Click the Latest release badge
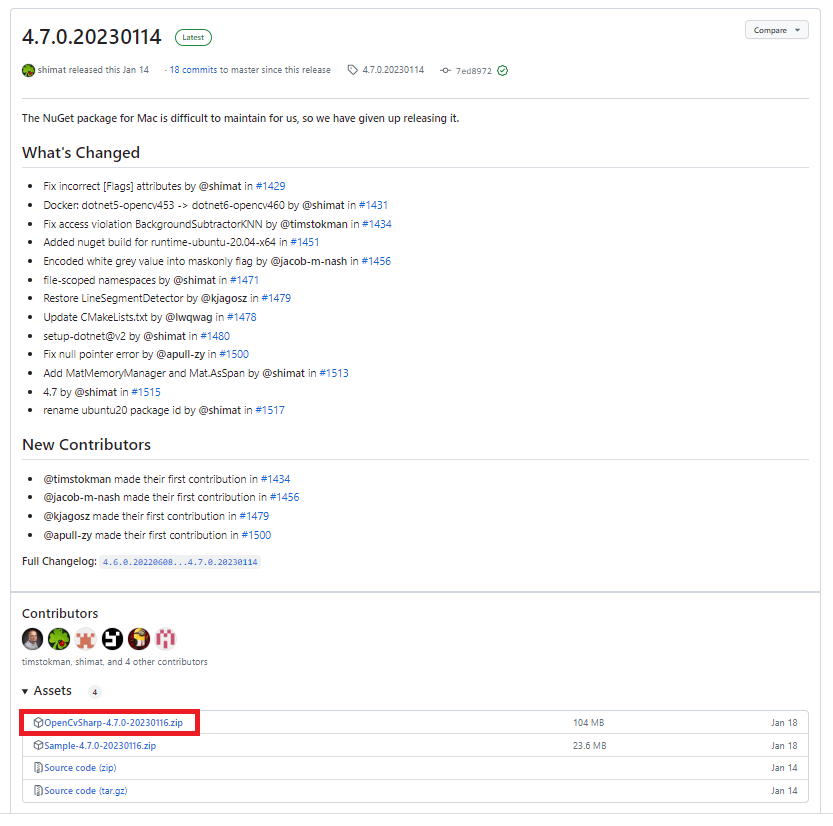Screen dimensions: 833x826 (x=193, y=37)
